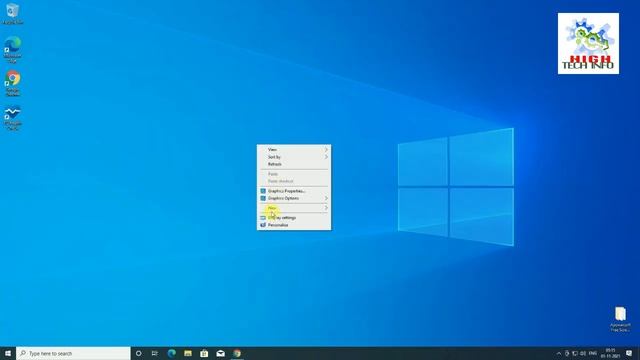Open the Action Center notifications icon
The height and width of the screenshot is (360, 640).
pyautogui.click(x=629, y=353)
